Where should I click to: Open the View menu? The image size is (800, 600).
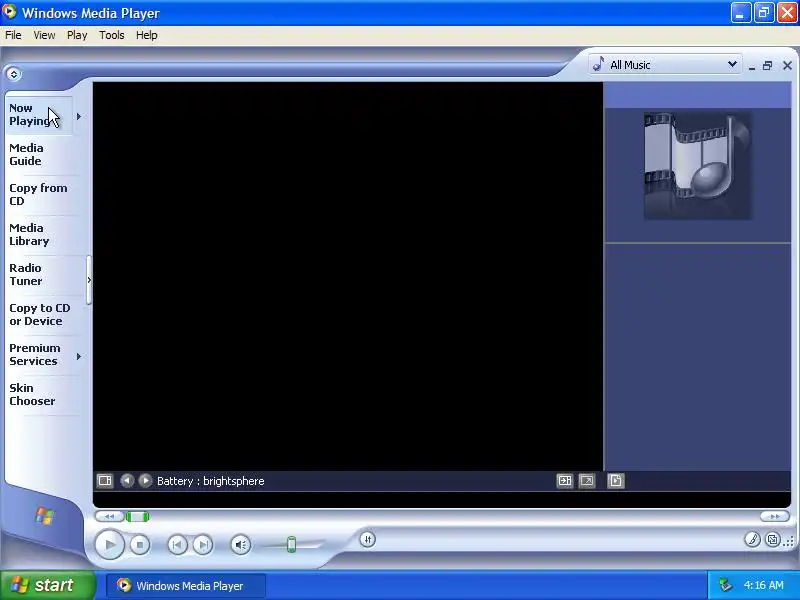[44, 35]
